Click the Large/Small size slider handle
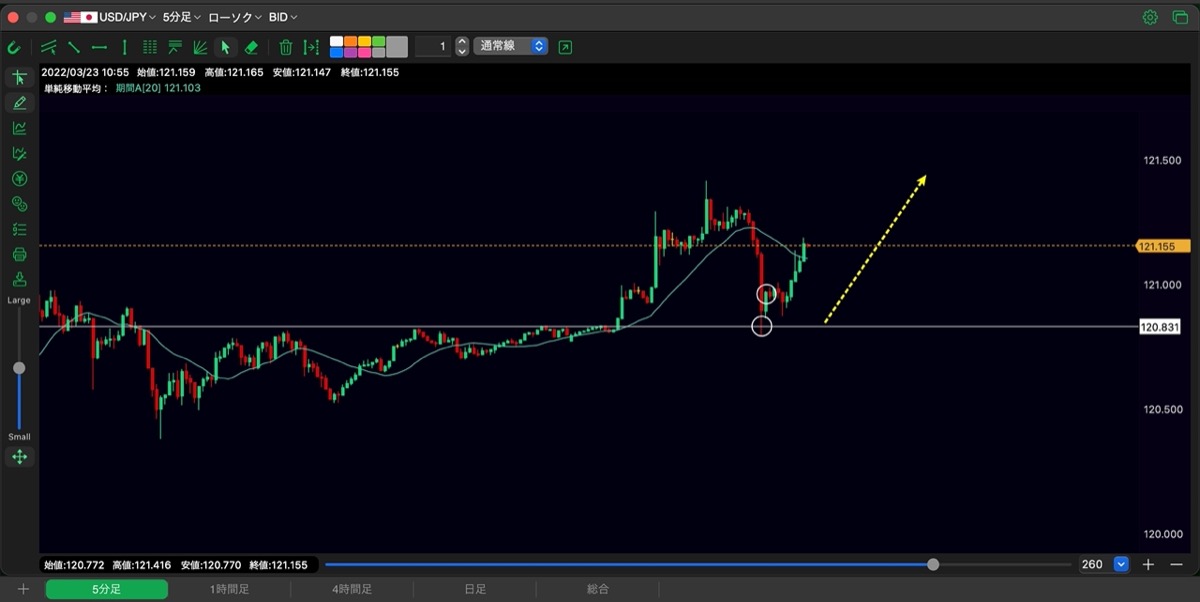 19,368
